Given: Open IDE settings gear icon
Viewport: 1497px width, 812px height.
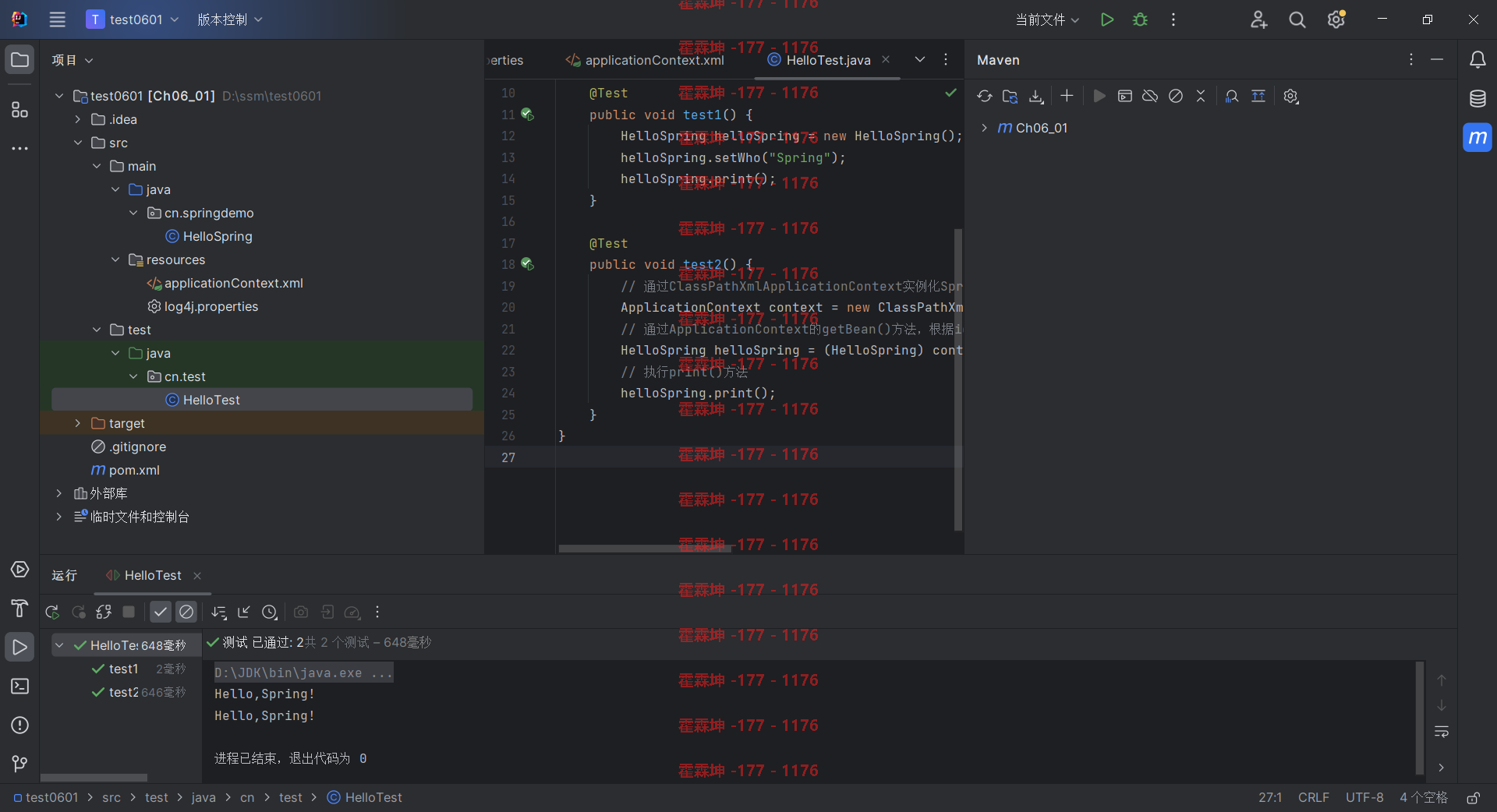Looking at the screenshot, I should pos(1336,19).
